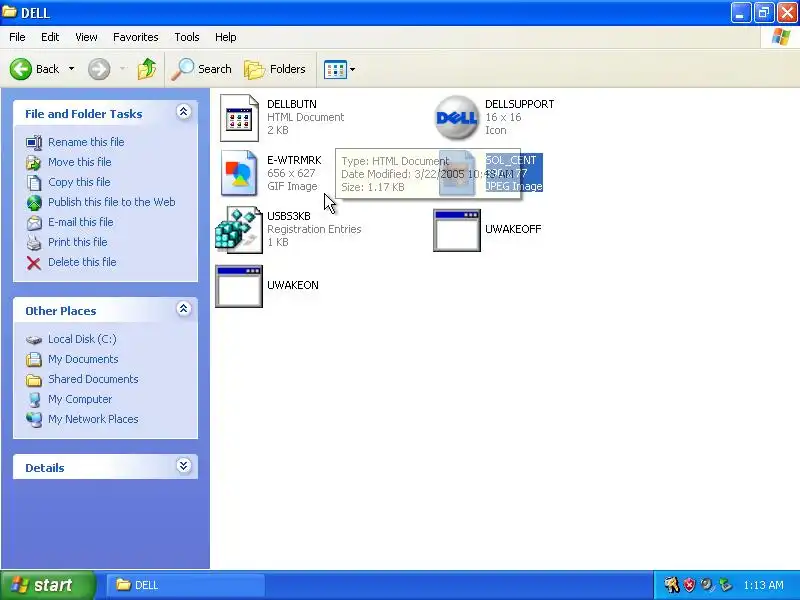Open the File menu
Screen dimensions: 800x600
click(17, 37)
